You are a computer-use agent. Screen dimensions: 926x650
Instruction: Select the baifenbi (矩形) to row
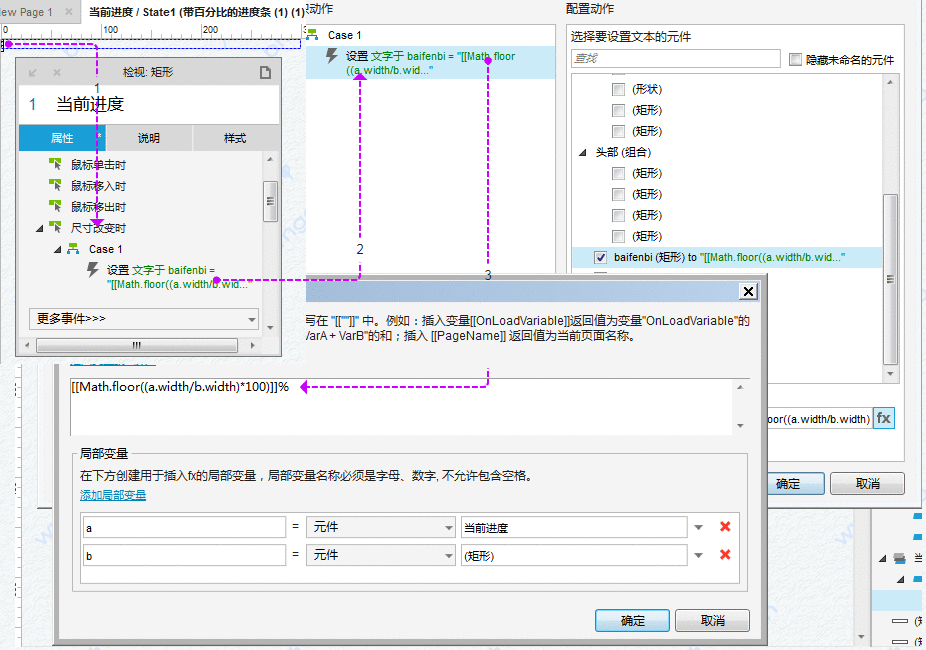coord(727,257)
